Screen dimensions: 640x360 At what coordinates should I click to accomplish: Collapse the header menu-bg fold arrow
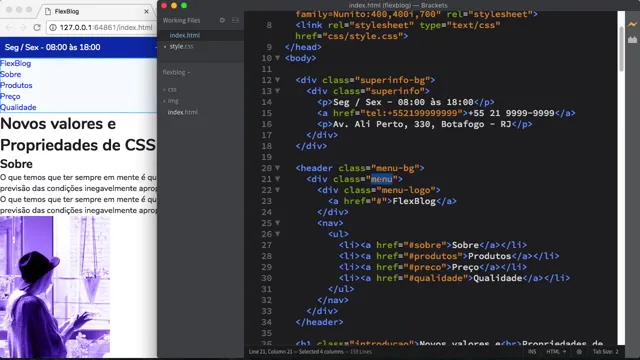[278, 168]
